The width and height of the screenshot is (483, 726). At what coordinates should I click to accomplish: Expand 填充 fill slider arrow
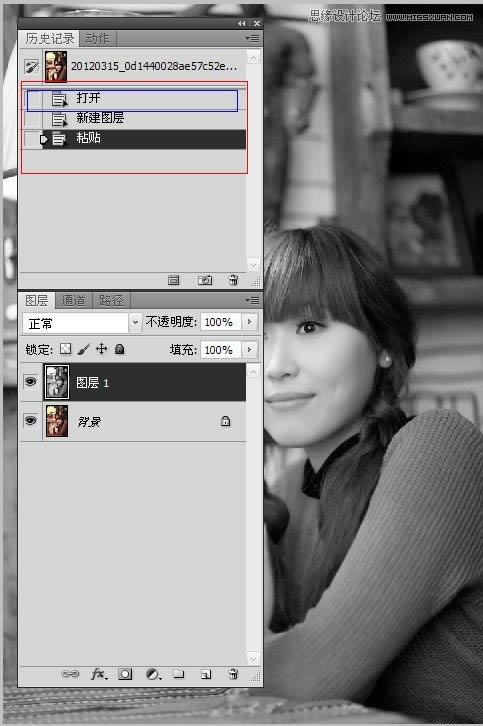[249, 349]
